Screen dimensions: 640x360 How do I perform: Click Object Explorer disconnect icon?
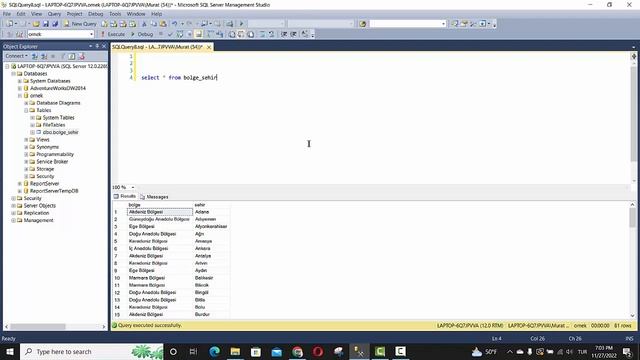point(44,56)
